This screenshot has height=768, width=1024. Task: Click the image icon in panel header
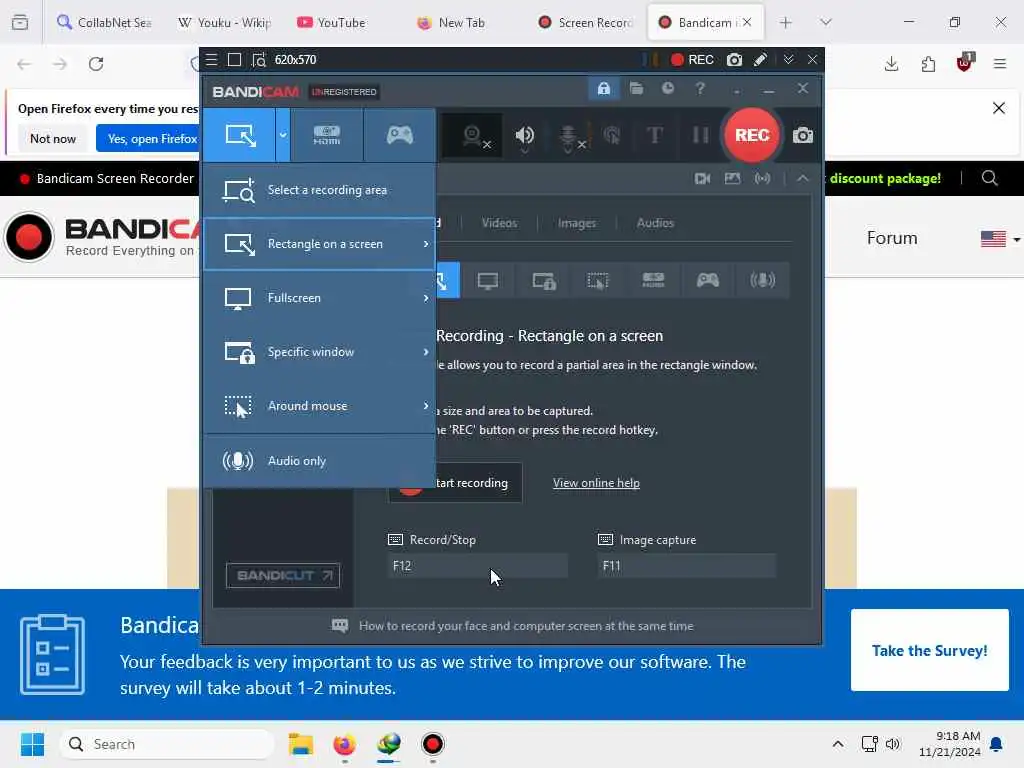732,178
